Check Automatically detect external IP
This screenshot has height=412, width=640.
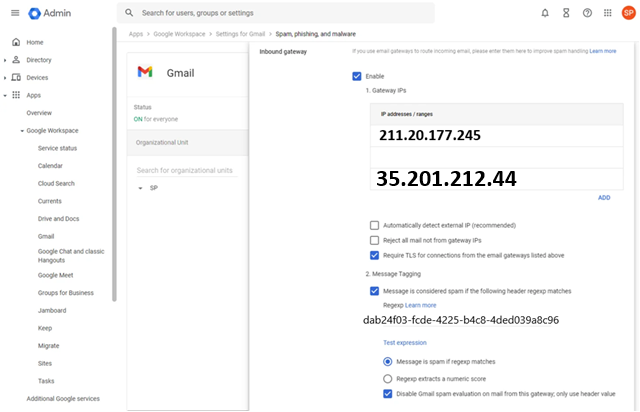tap(374, 225)
